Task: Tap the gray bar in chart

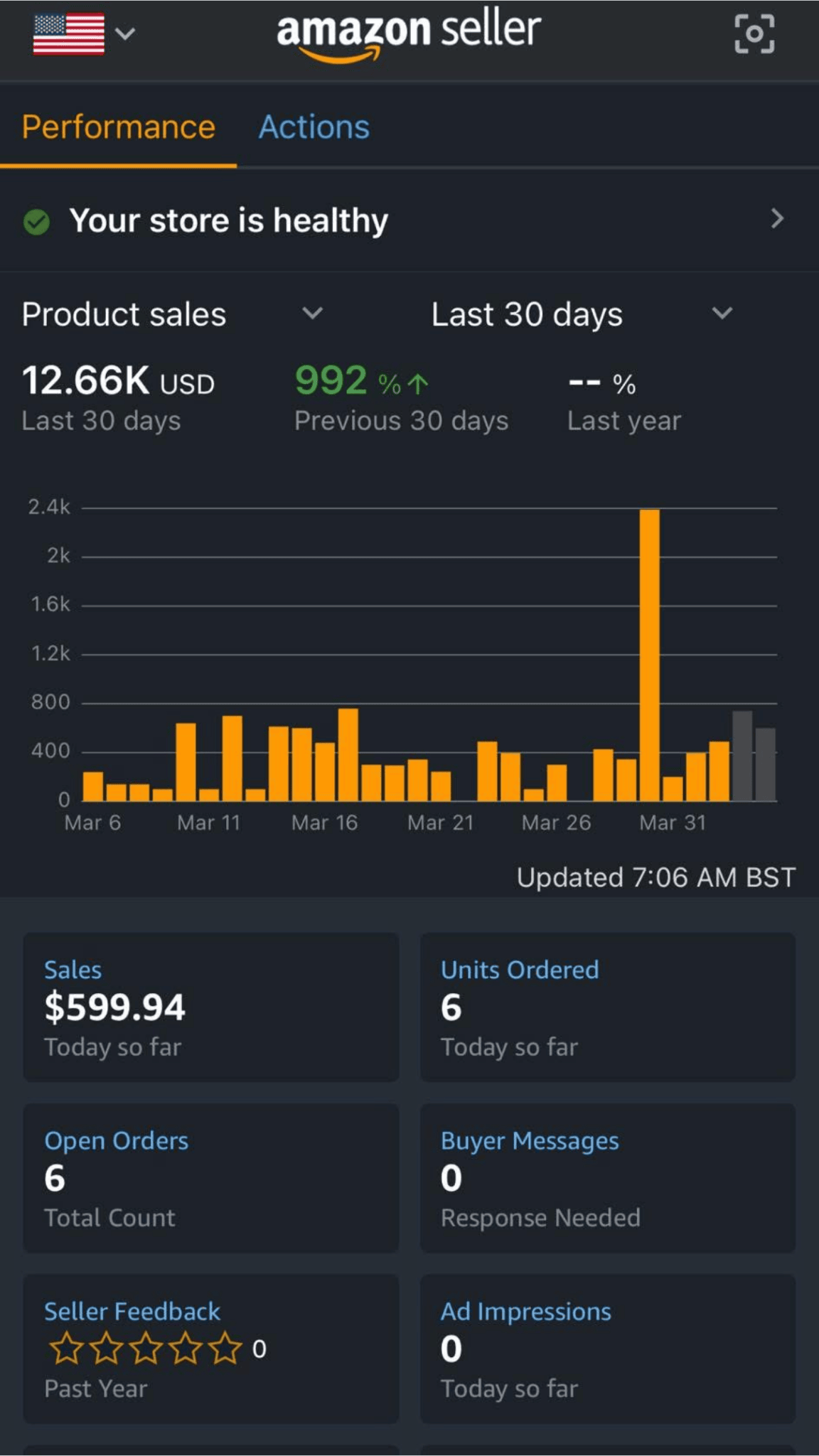Action: [742, 756]
